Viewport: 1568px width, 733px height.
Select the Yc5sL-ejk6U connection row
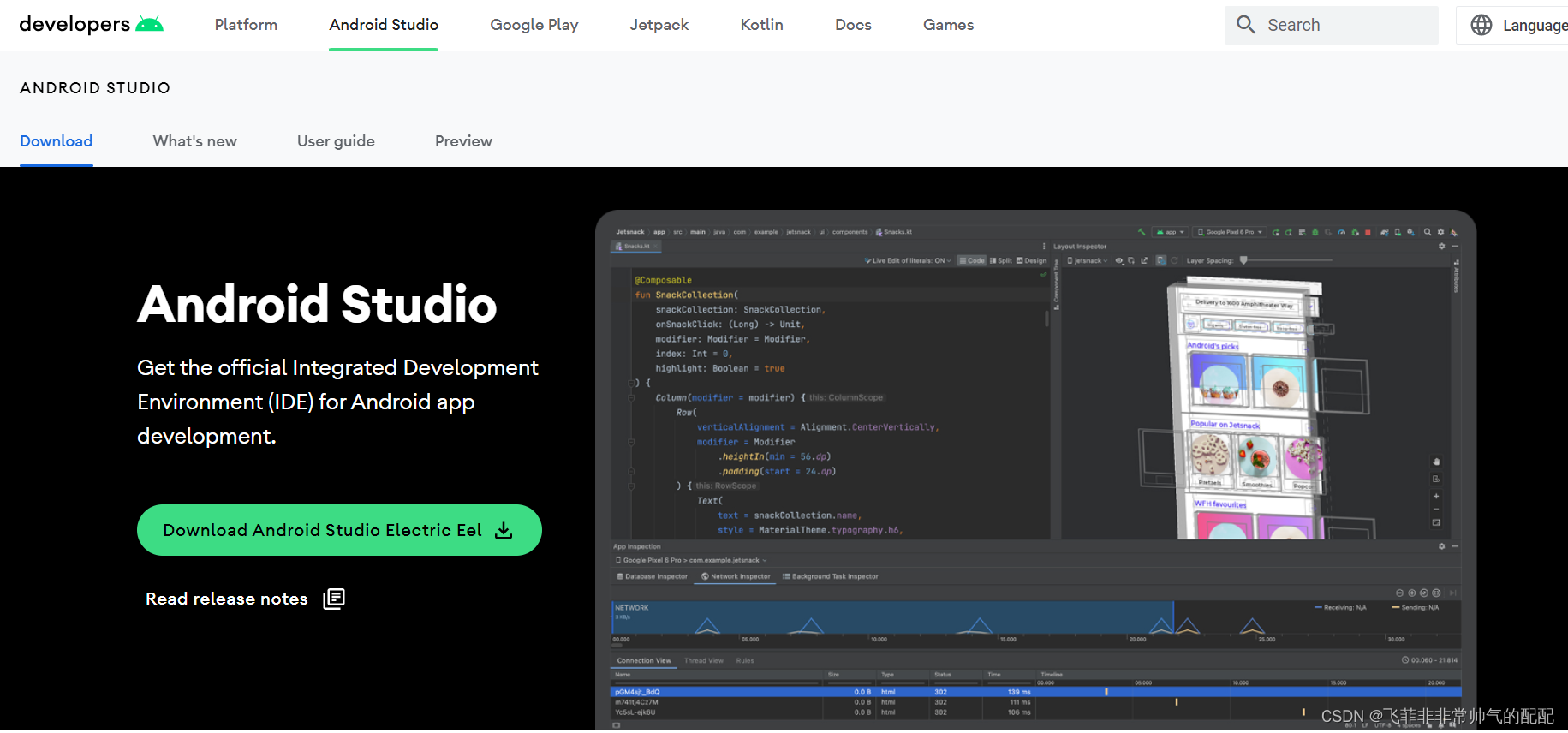click(x=1035, y=712)
